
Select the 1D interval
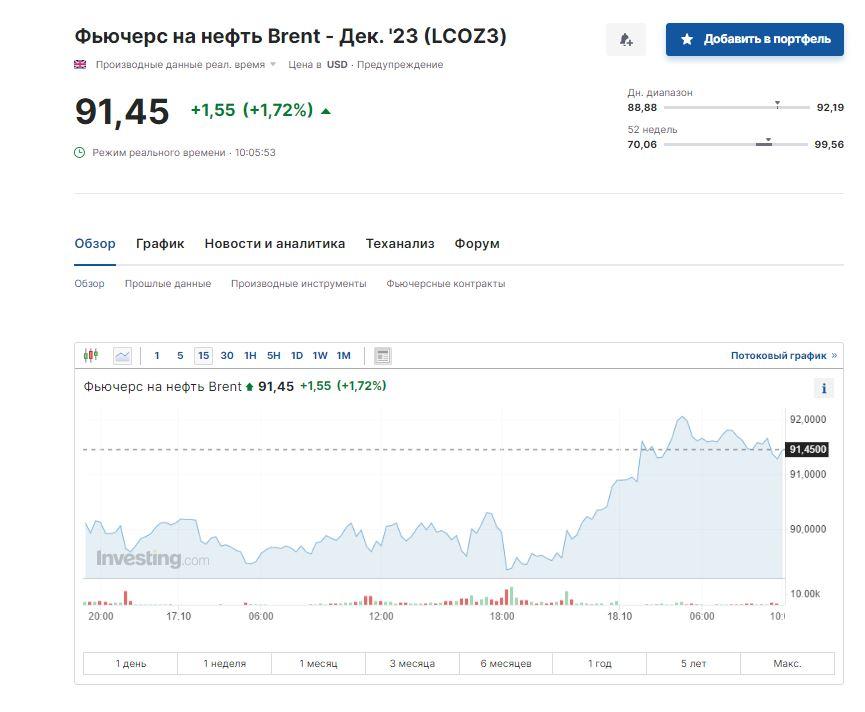(x=297, y=356)
